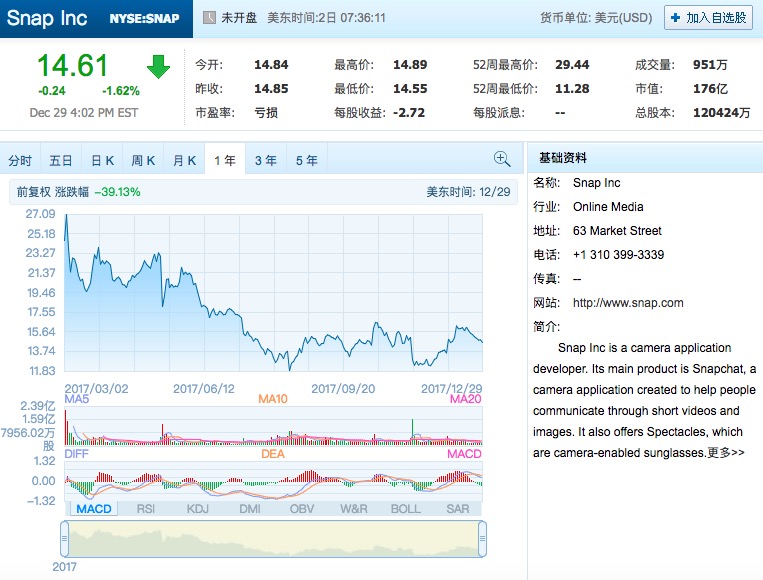Click the 每股收益 value -2.72
Image resolution: width=763 pixels, height=580 pixels.
point(409,113)
